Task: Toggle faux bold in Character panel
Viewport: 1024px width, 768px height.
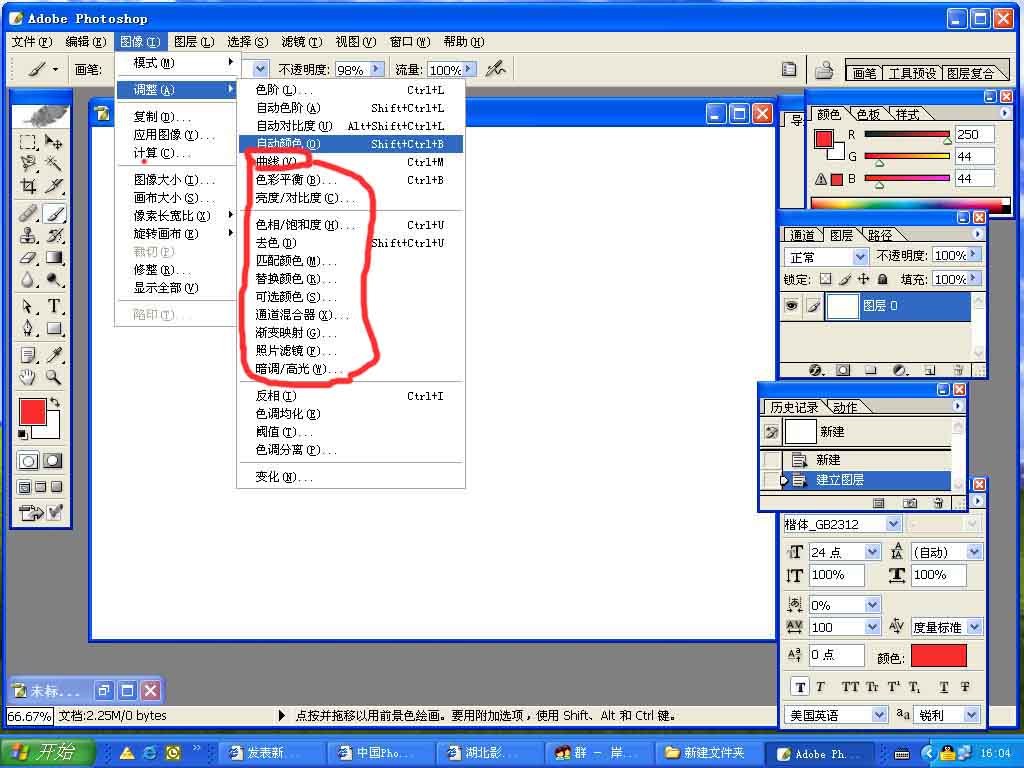Action: pyautogui.click(x=800, y=686)
